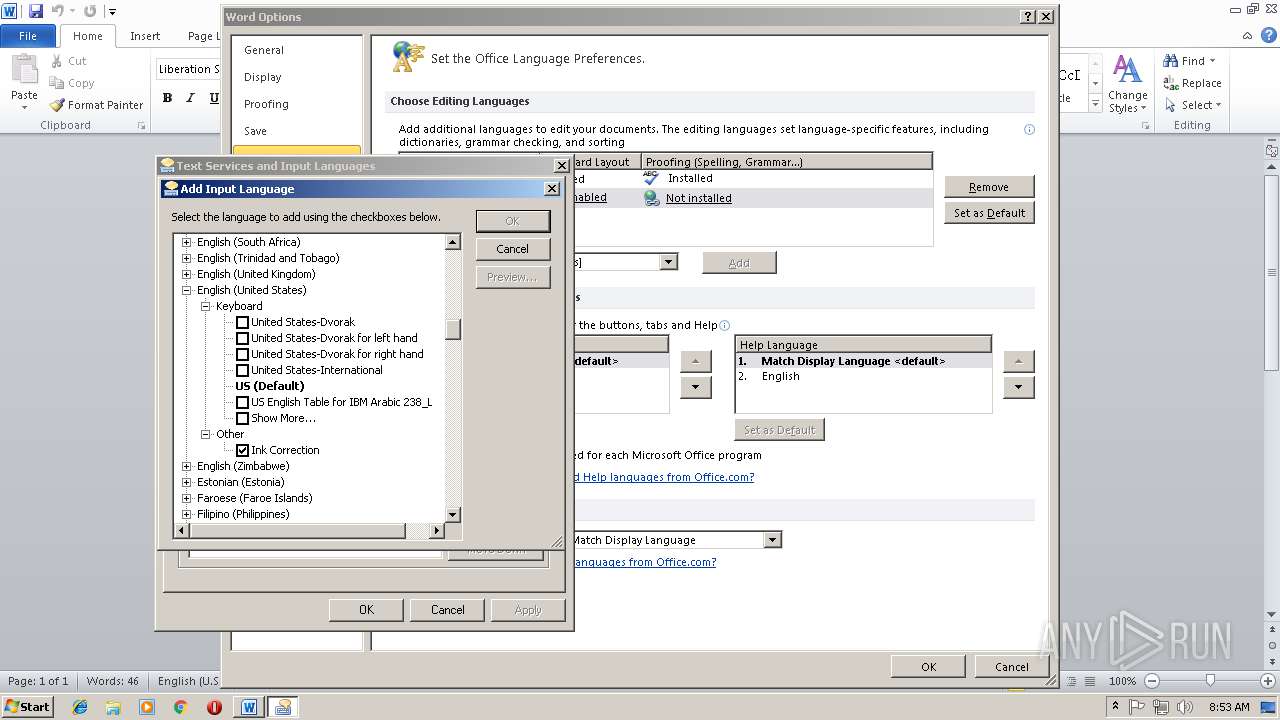Open Match Display Language dropdown
This screenshot has height=720, width=1280.
(x=772, y=540)
